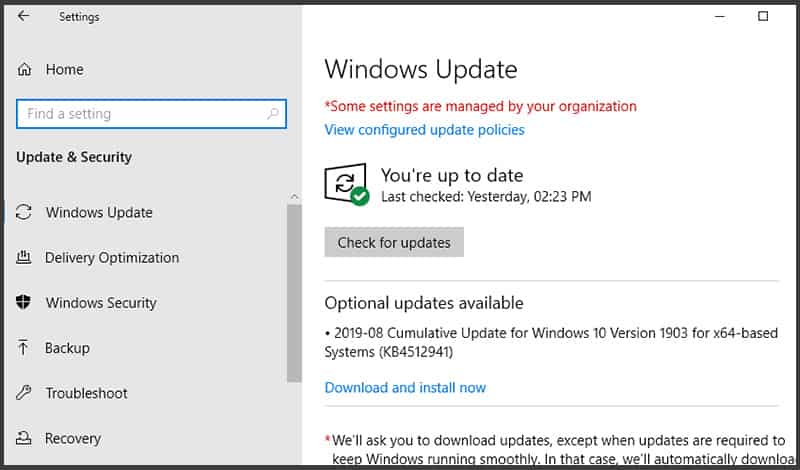This screenshot has height=470, width=800.
Task: Open the Troubleshoot section
Action: (x=85, y=393)
